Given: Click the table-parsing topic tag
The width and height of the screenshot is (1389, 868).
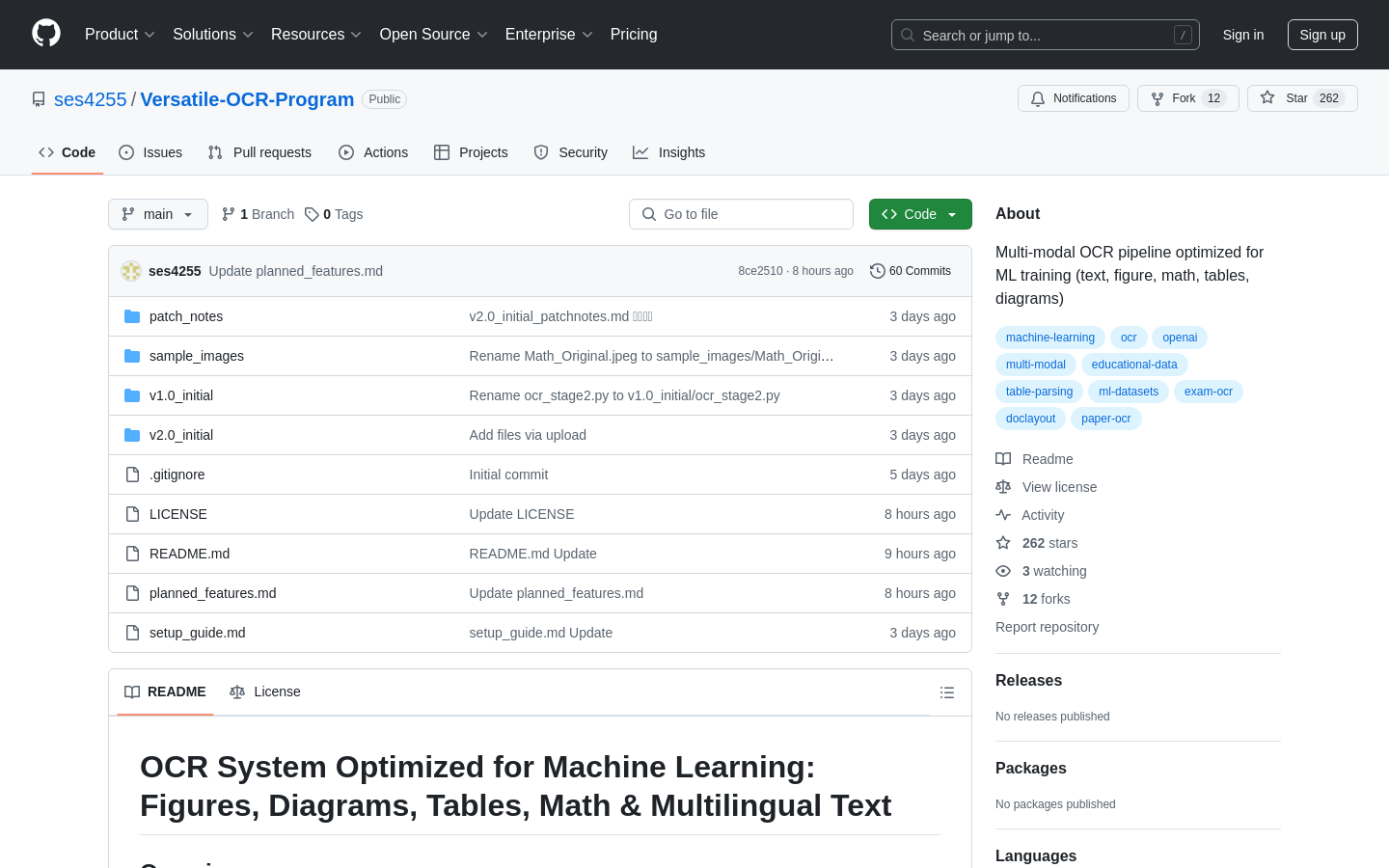Looking at the screenshot, I should pos(1039,392).
